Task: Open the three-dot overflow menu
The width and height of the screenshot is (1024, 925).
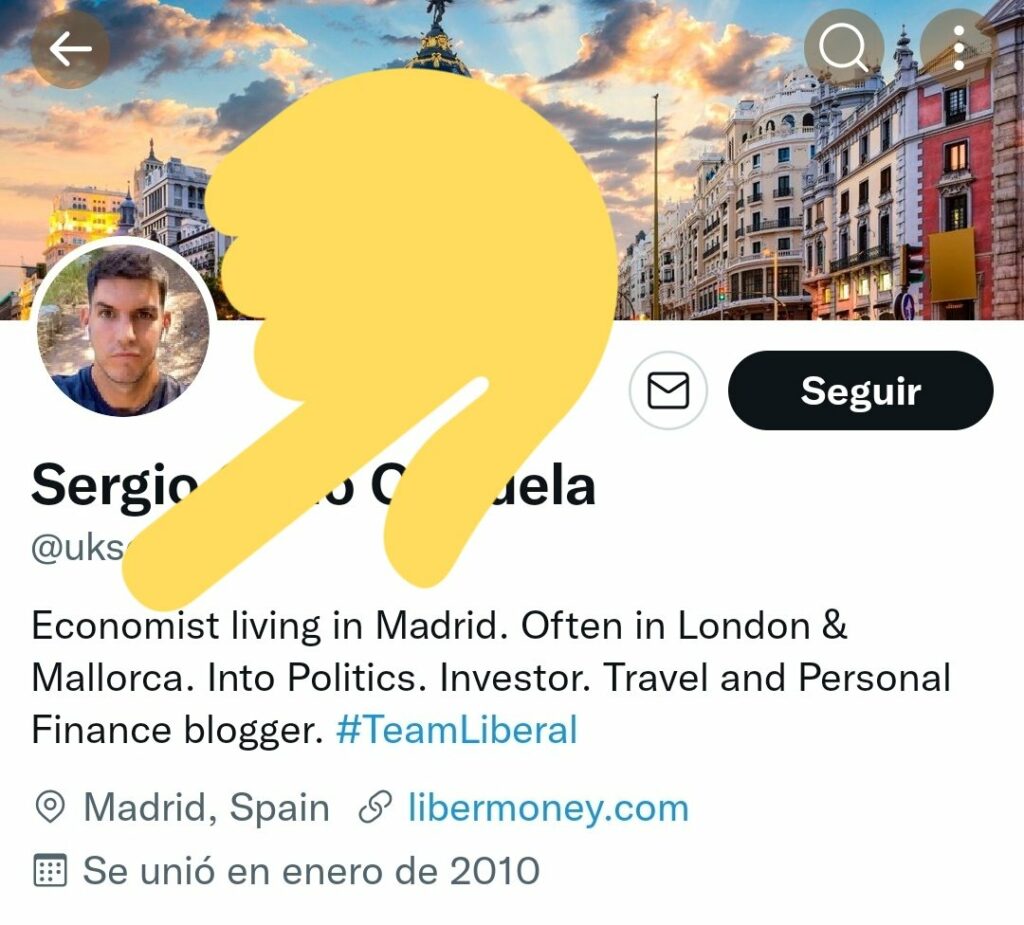Action: (959, 48)
